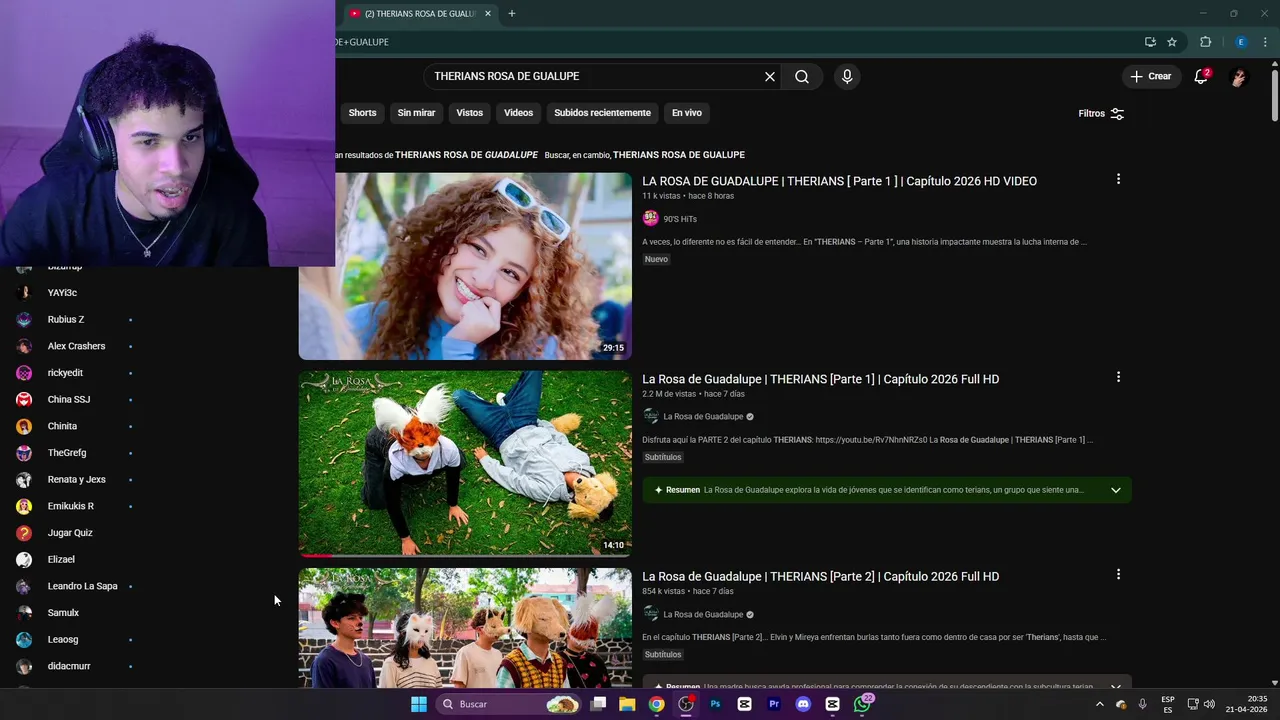Viewport: 1280px width, 720px height.
Task: Click the 90'S HiTs channel avatar
Action: click(650, 218)
